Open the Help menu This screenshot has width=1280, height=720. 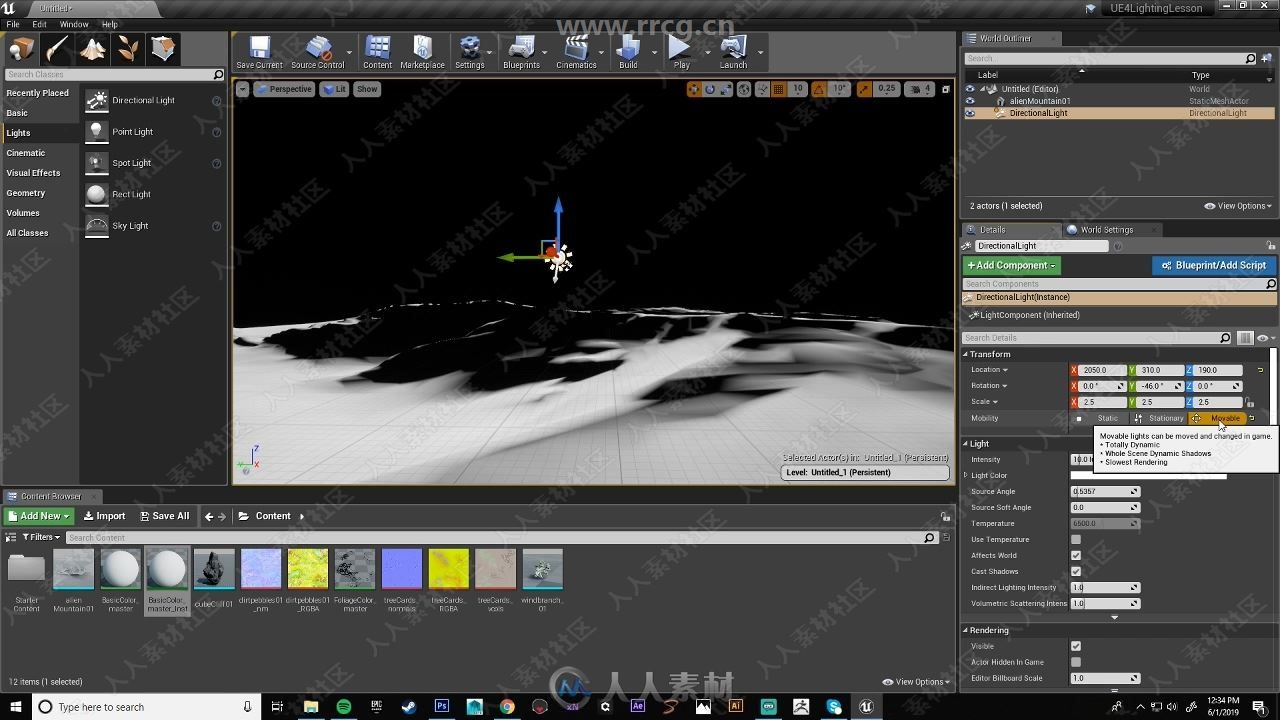tap(110, 24)
